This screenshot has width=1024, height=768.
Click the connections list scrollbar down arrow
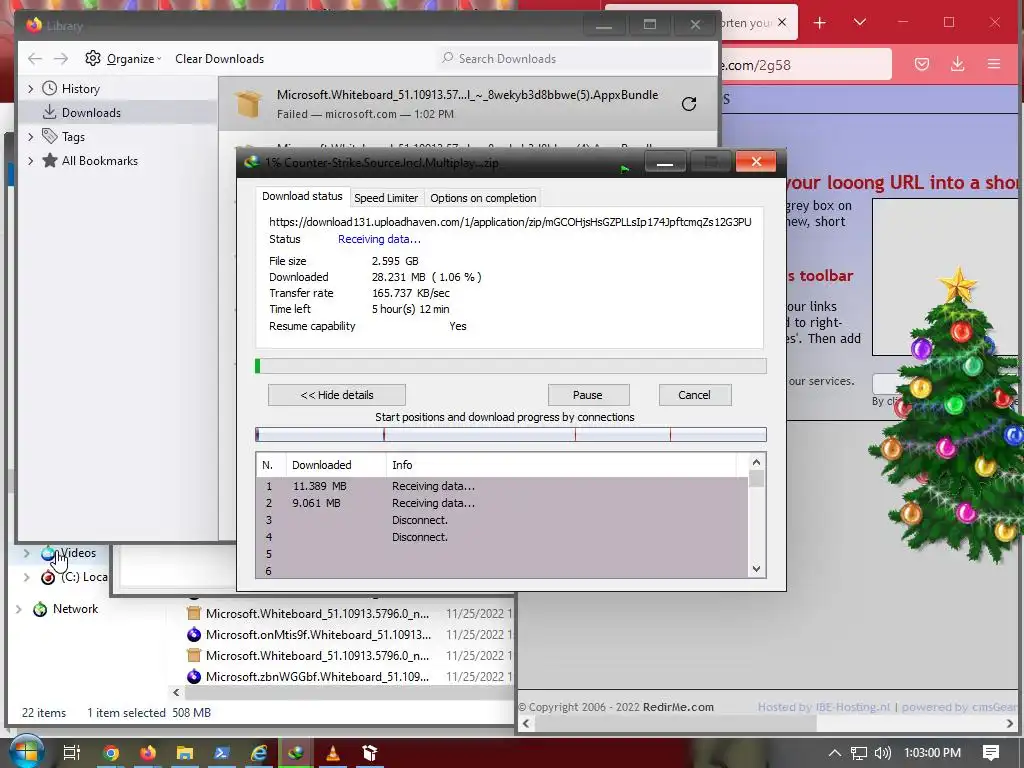(x=756, y=569)
